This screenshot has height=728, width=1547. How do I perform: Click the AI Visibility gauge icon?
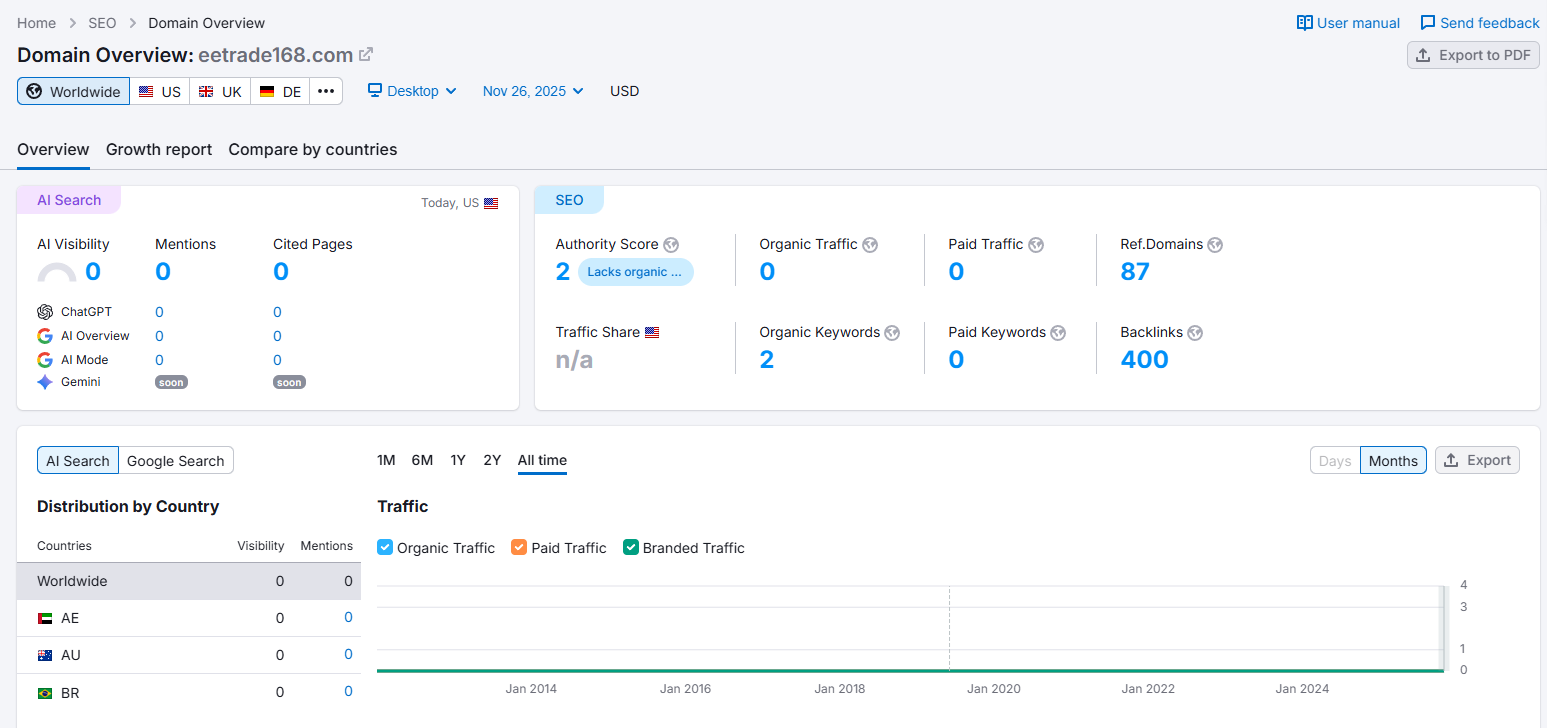pos(57,272)
